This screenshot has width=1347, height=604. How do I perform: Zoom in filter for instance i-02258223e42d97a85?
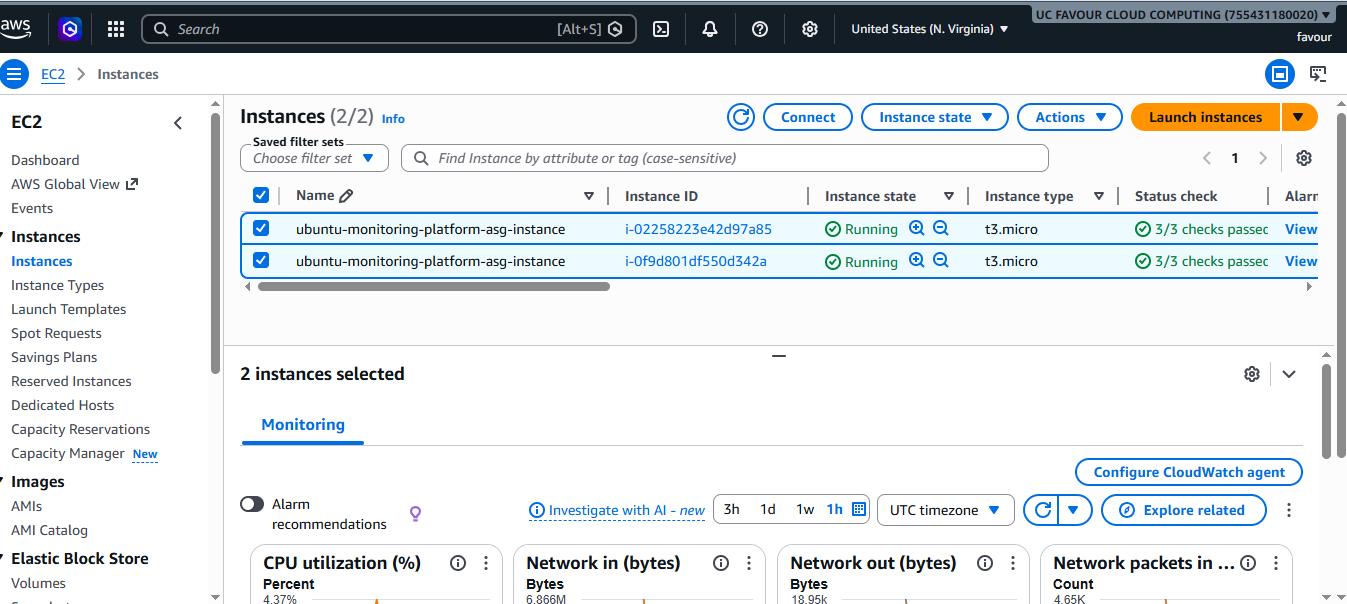(917, 229)
